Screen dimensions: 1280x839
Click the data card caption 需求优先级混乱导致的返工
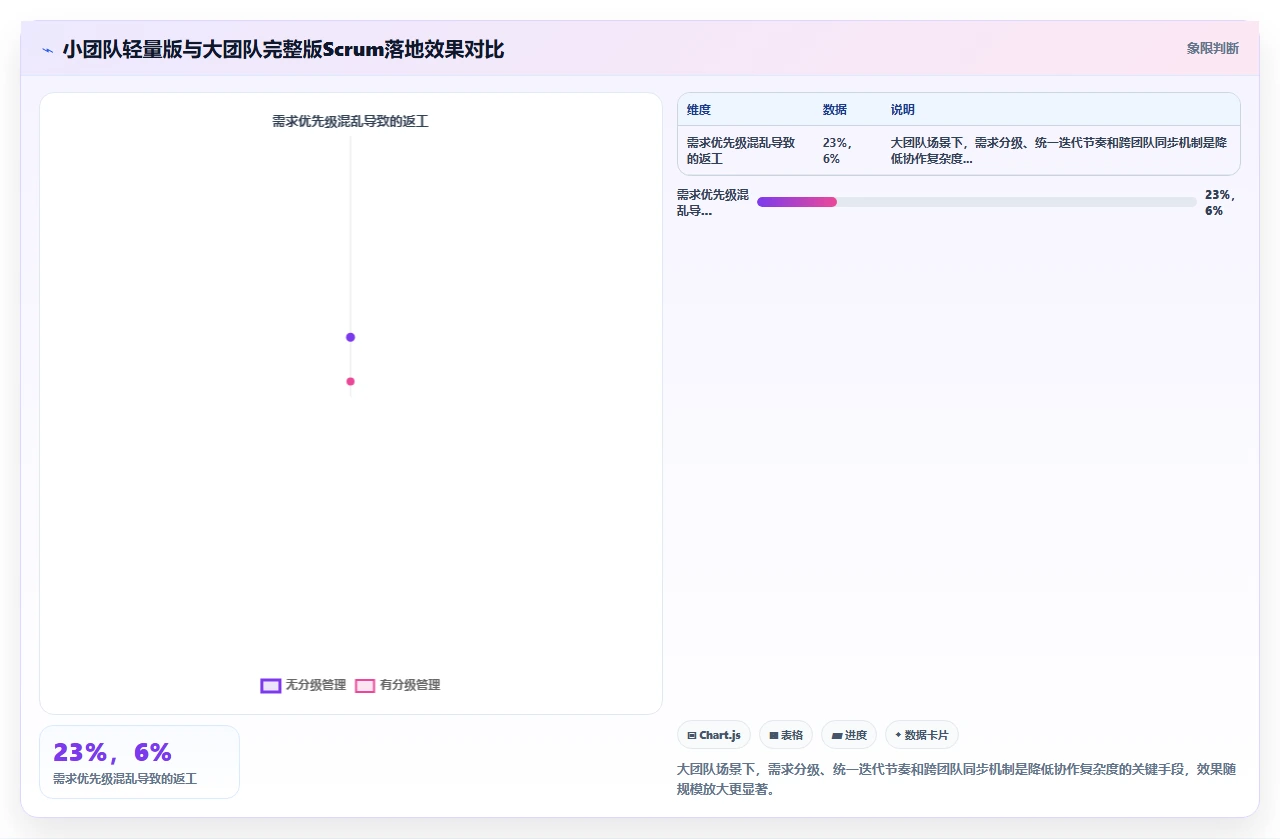(x=125, y=778)
